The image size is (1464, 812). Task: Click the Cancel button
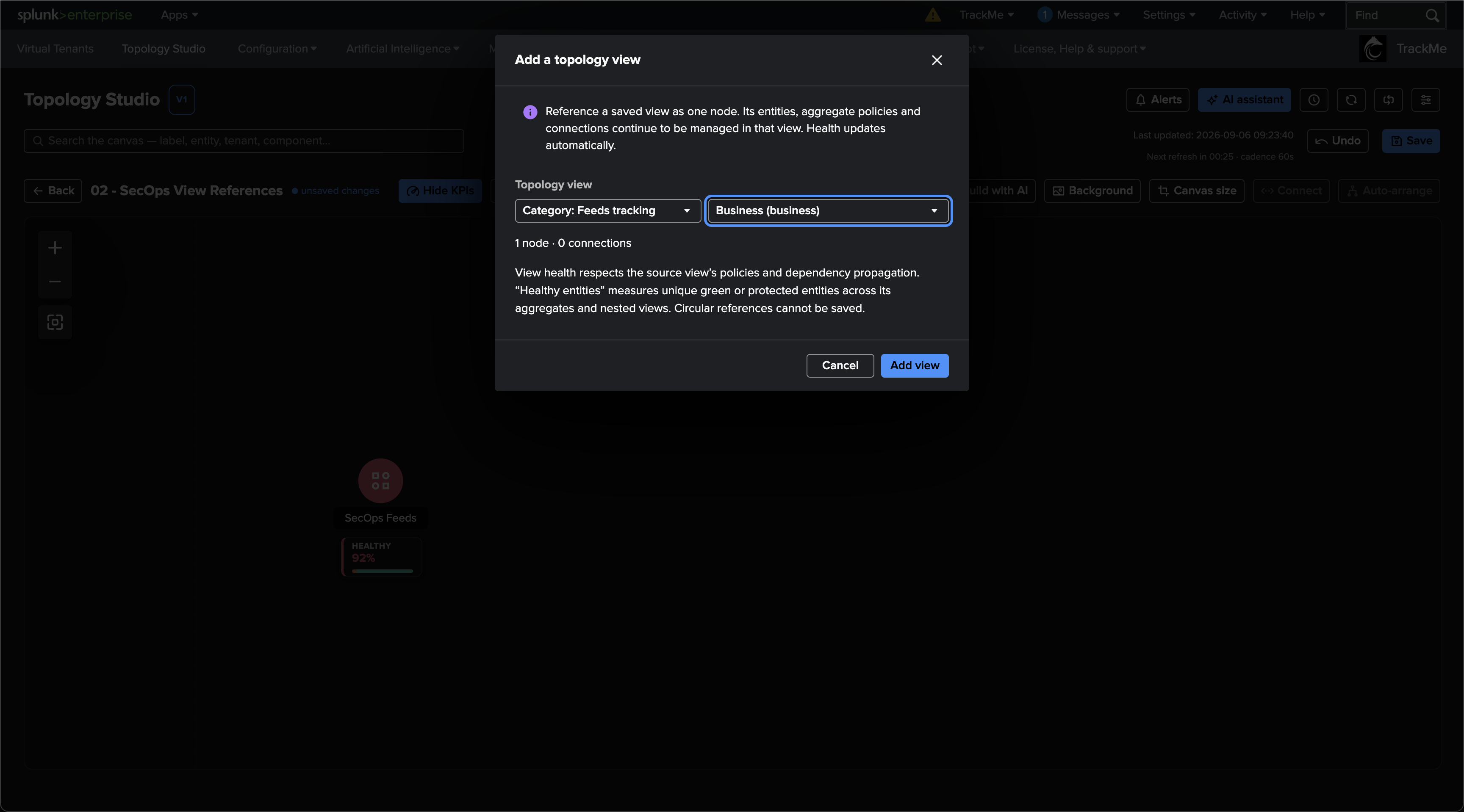click(840, 366)
